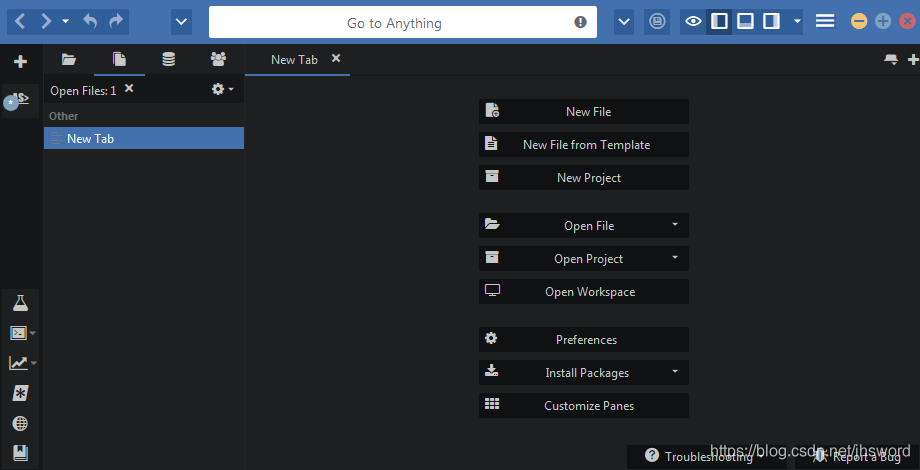The image size is (920, 470).
Task: Switch to the Database Explorer tab icon
Action: click(169, 60)
